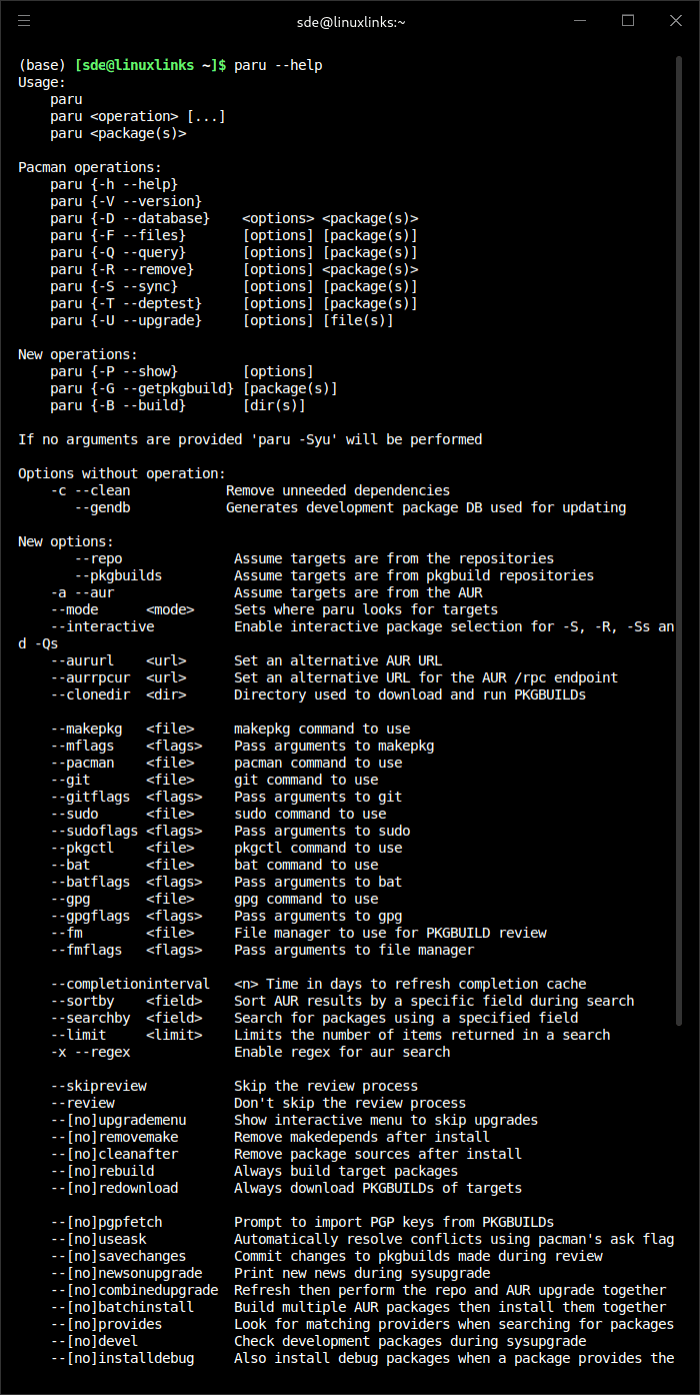Viewport: 700px width, 1395px height.
Task: Minimize the terminal window
Action: pyautogui.click(x=584, y=20)
